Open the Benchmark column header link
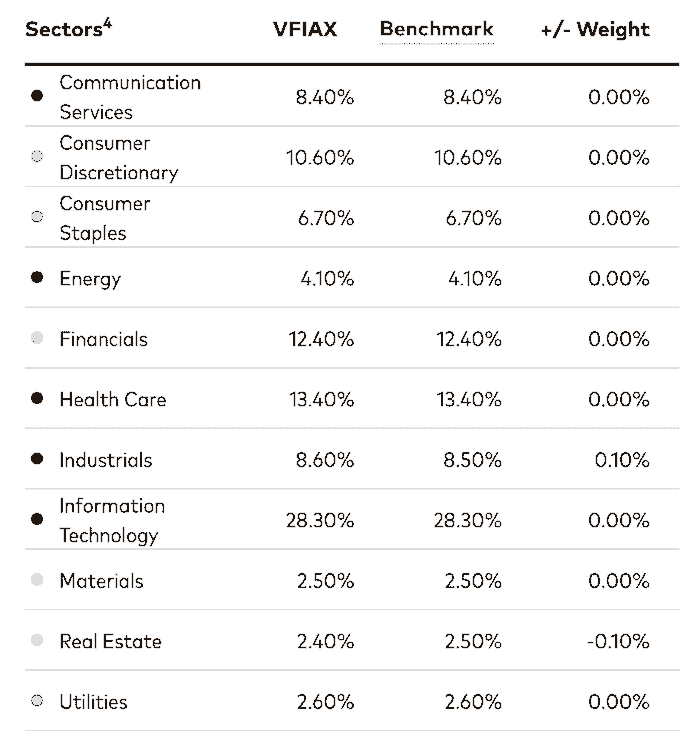The image size is (700, 746). click(x=436, y=29)
